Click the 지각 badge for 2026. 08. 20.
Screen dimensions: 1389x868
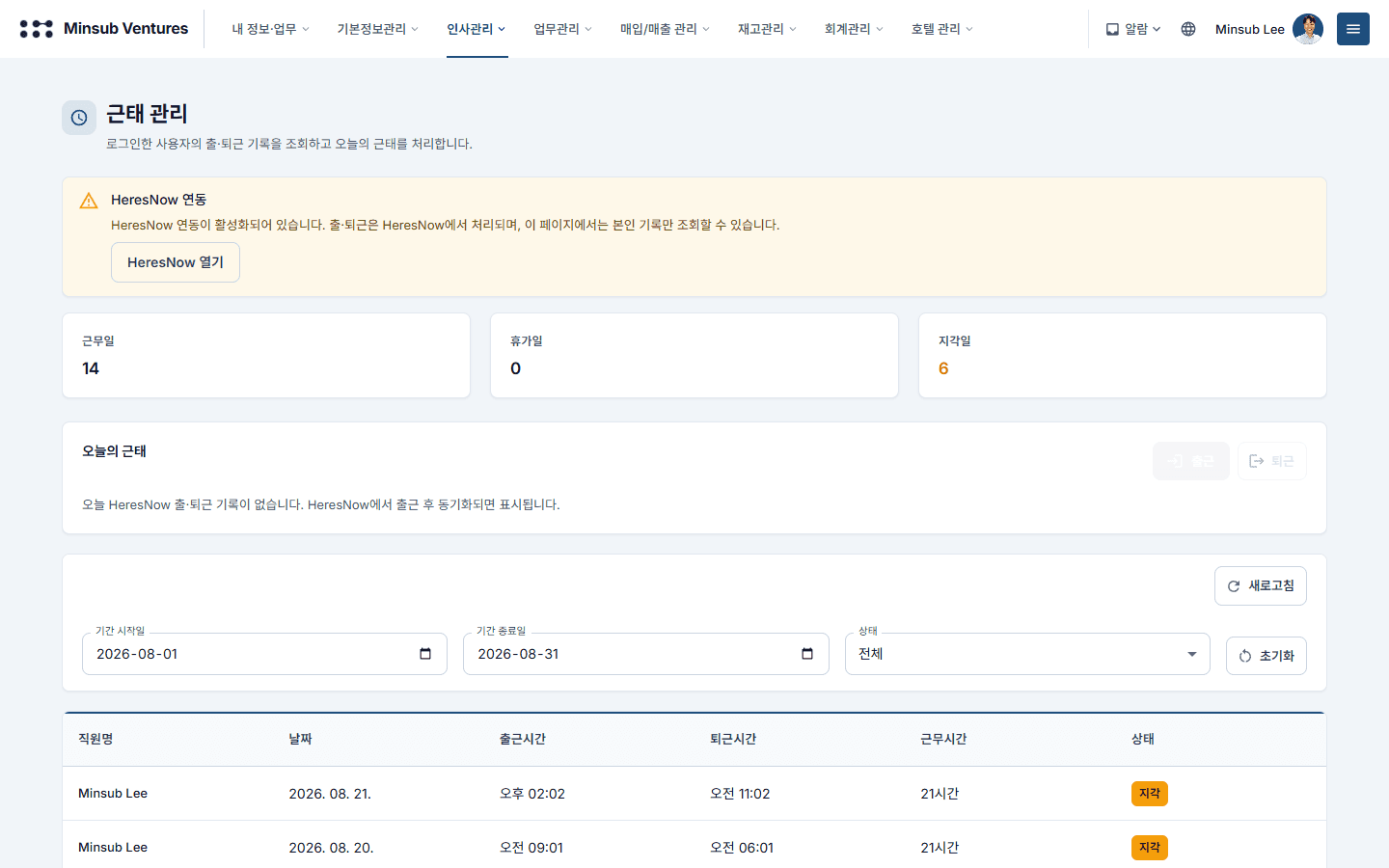click(x=1150, y=848)
